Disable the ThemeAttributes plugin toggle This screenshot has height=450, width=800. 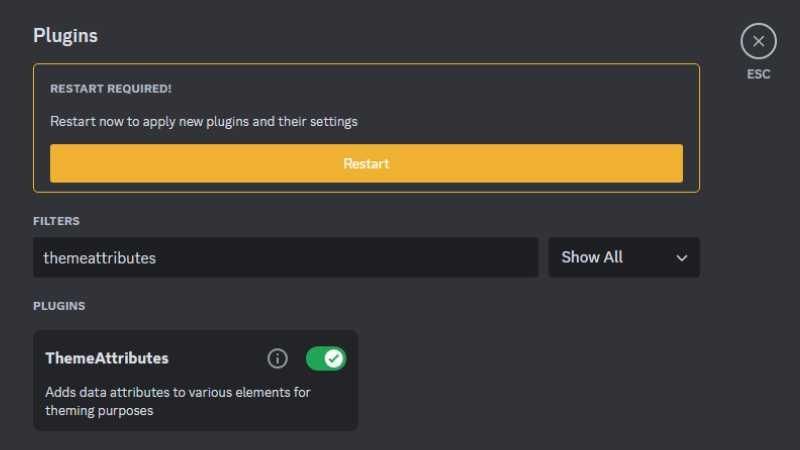tap(325, 358)
